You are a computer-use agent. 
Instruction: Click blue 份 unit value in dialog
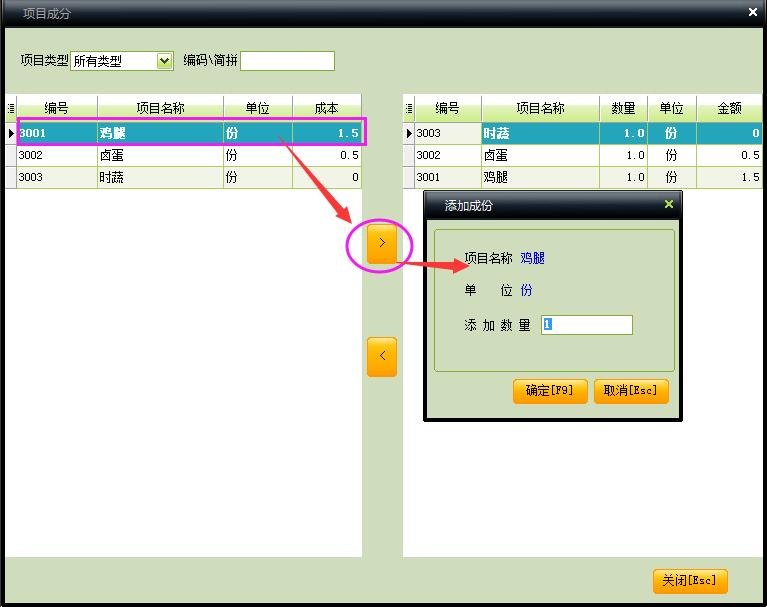click(526, 290)
